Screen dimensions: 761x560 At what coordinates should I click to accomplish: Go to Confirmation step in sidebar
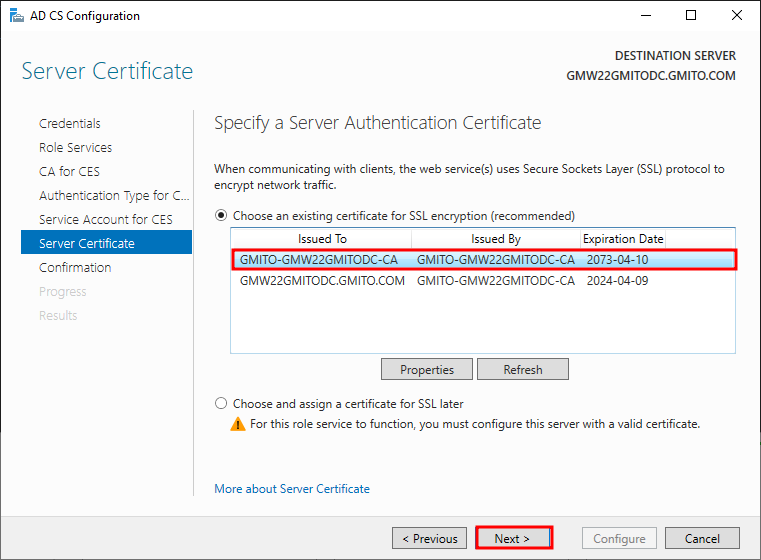tap(75, 267)
